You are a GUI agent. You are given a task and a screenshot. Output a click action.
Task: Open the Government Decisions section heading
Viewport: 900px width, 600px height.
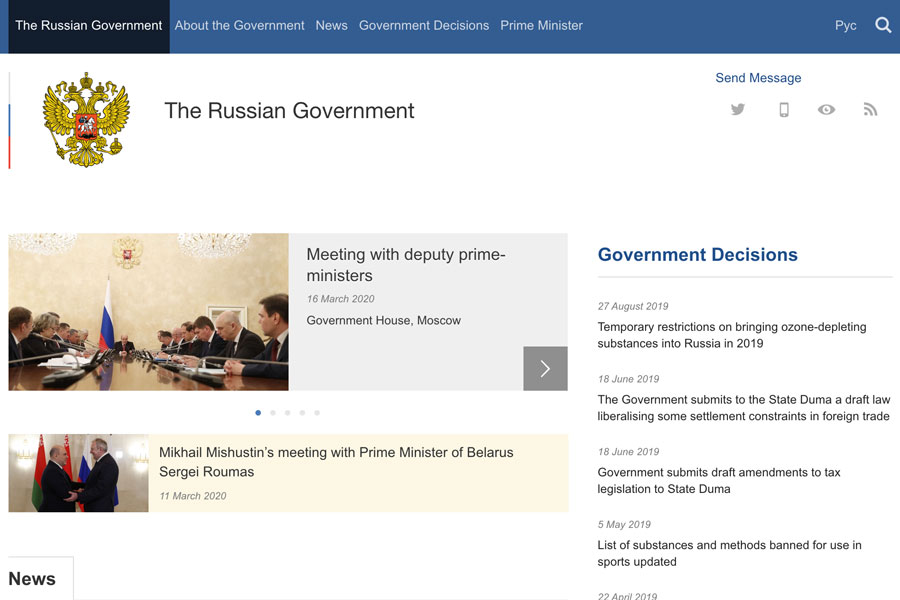[x=697, y=254]
